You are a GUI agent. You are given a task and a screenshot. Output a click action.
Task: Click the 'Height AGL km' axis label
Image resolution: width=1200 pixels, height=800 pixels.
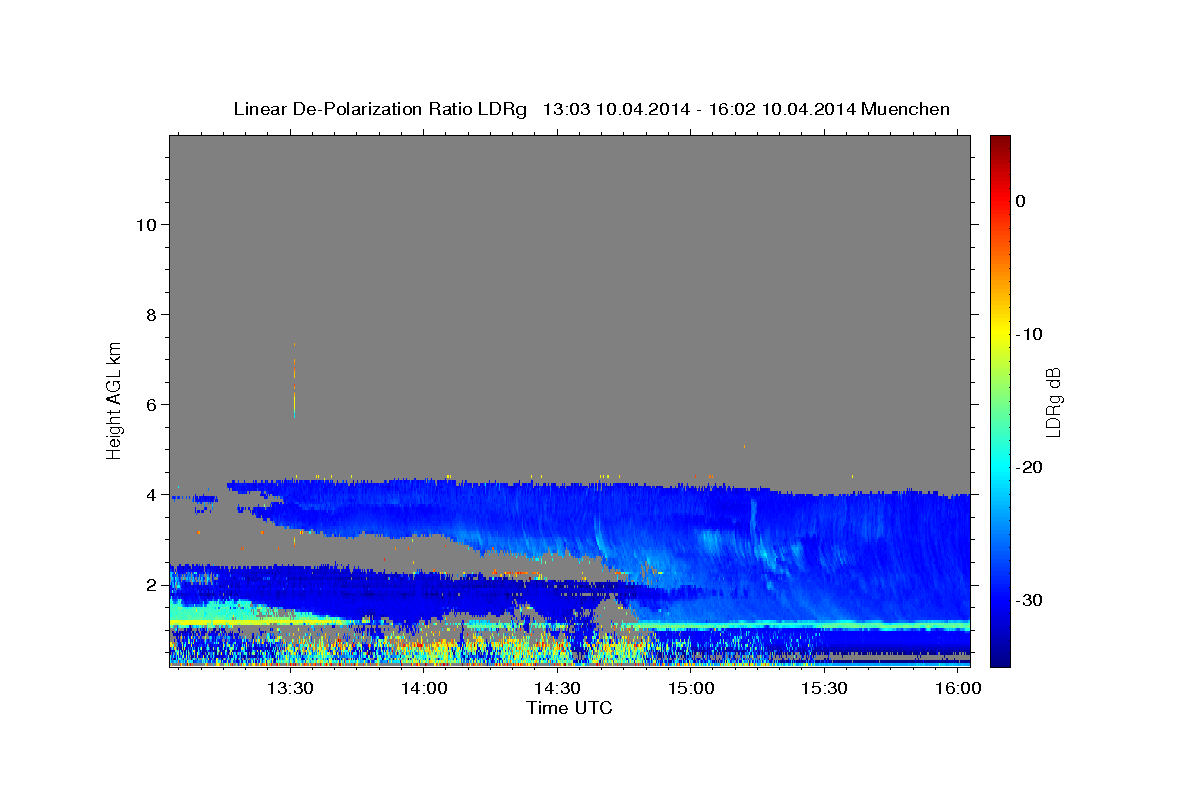tap(114, 399)
